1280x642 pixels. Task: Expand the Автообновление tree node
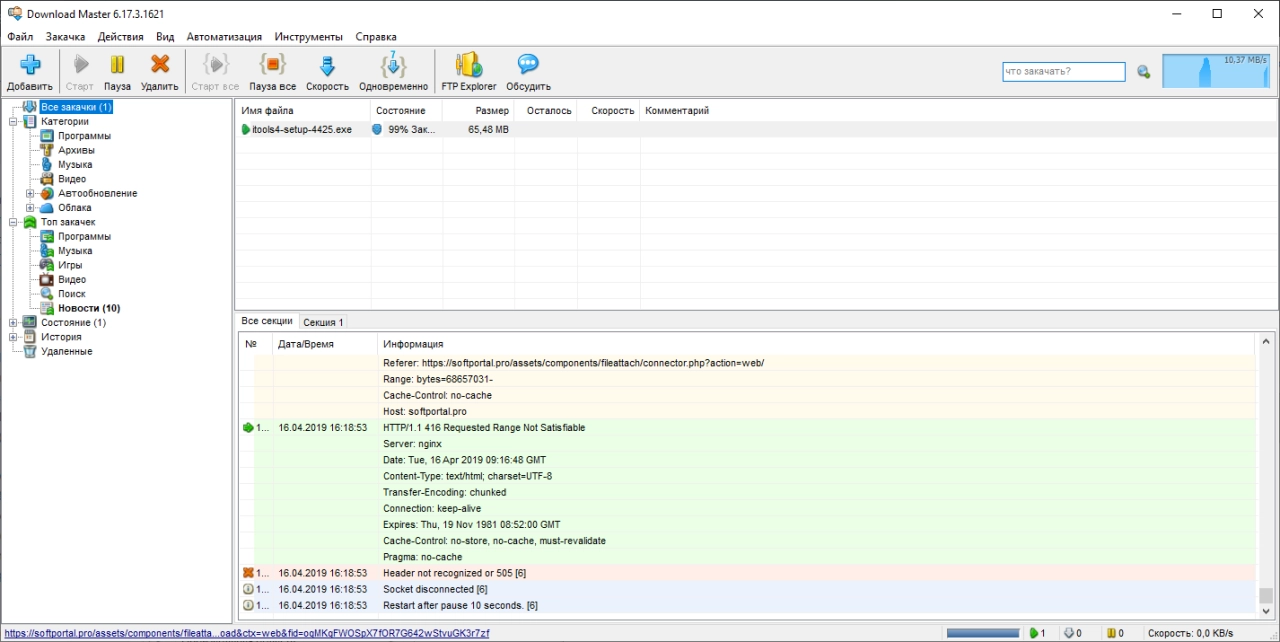click(x=30, y=193)
